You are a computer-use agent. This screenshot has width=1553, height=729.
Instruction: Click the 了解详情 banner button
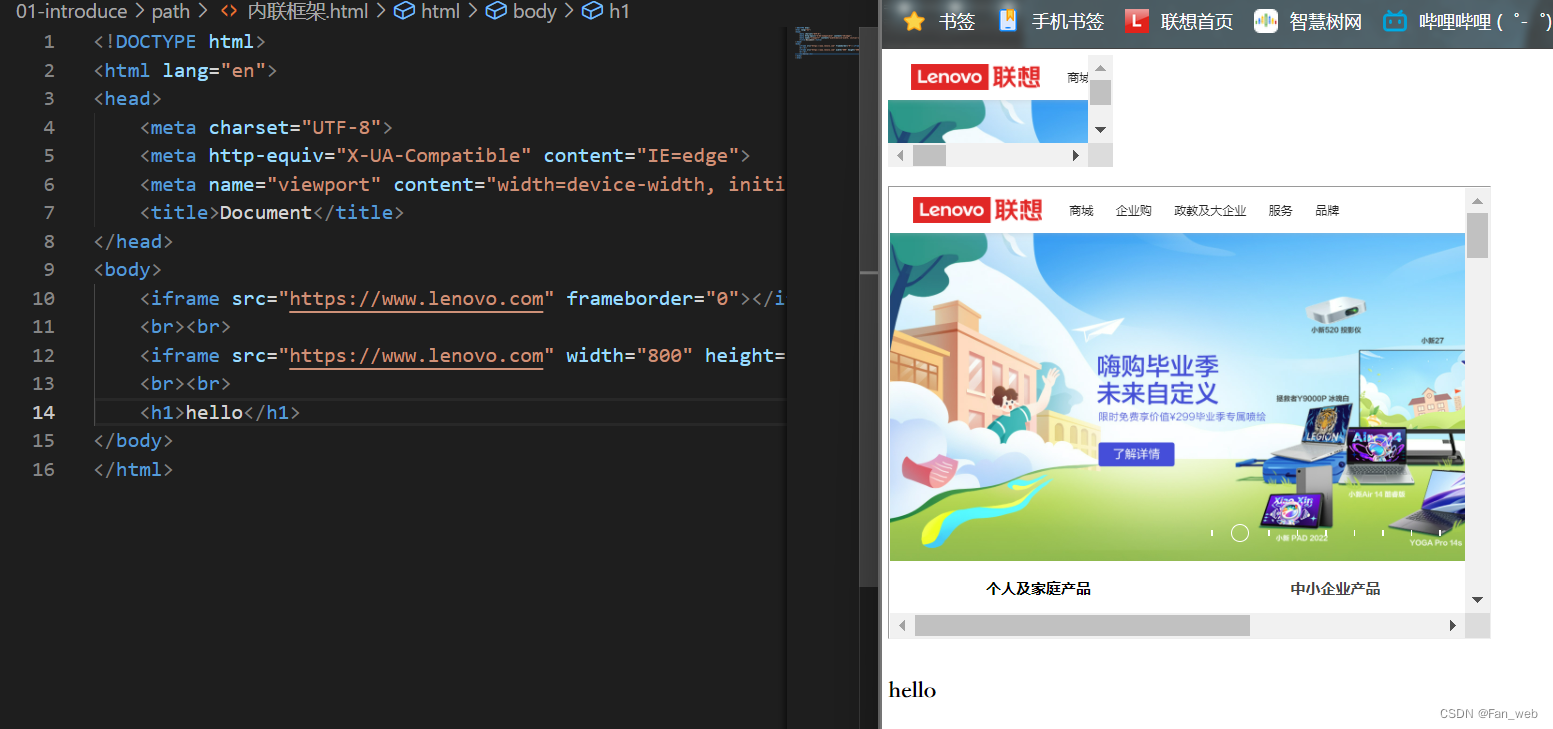(1136, 454)
